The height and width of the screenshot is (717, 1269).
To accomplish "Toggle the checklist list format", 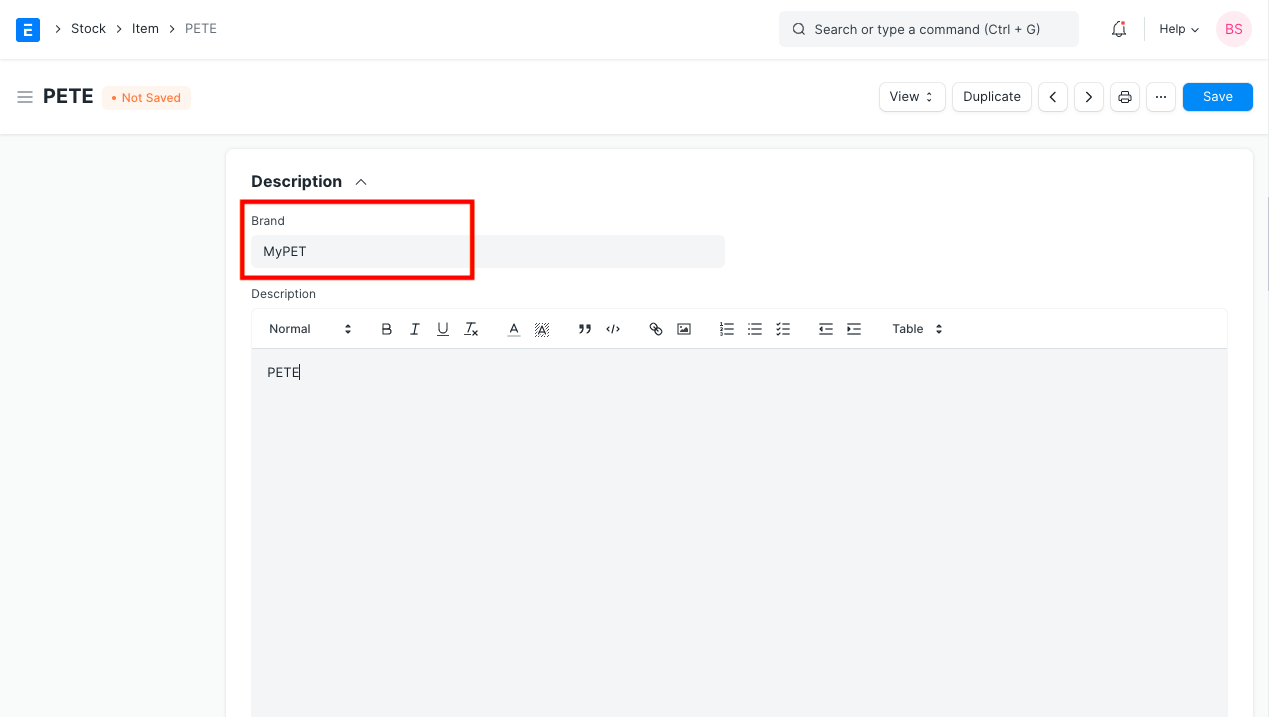I will [x=783, y=329].
